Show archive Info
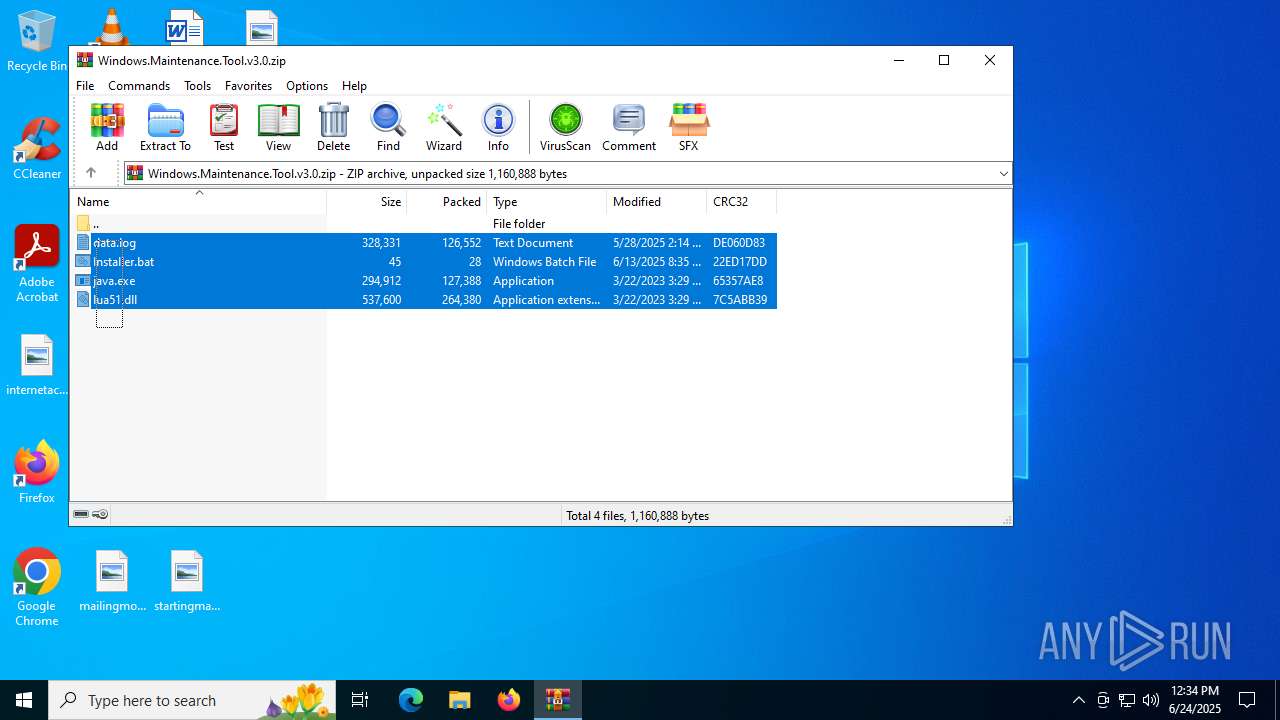 coord(498,127)
